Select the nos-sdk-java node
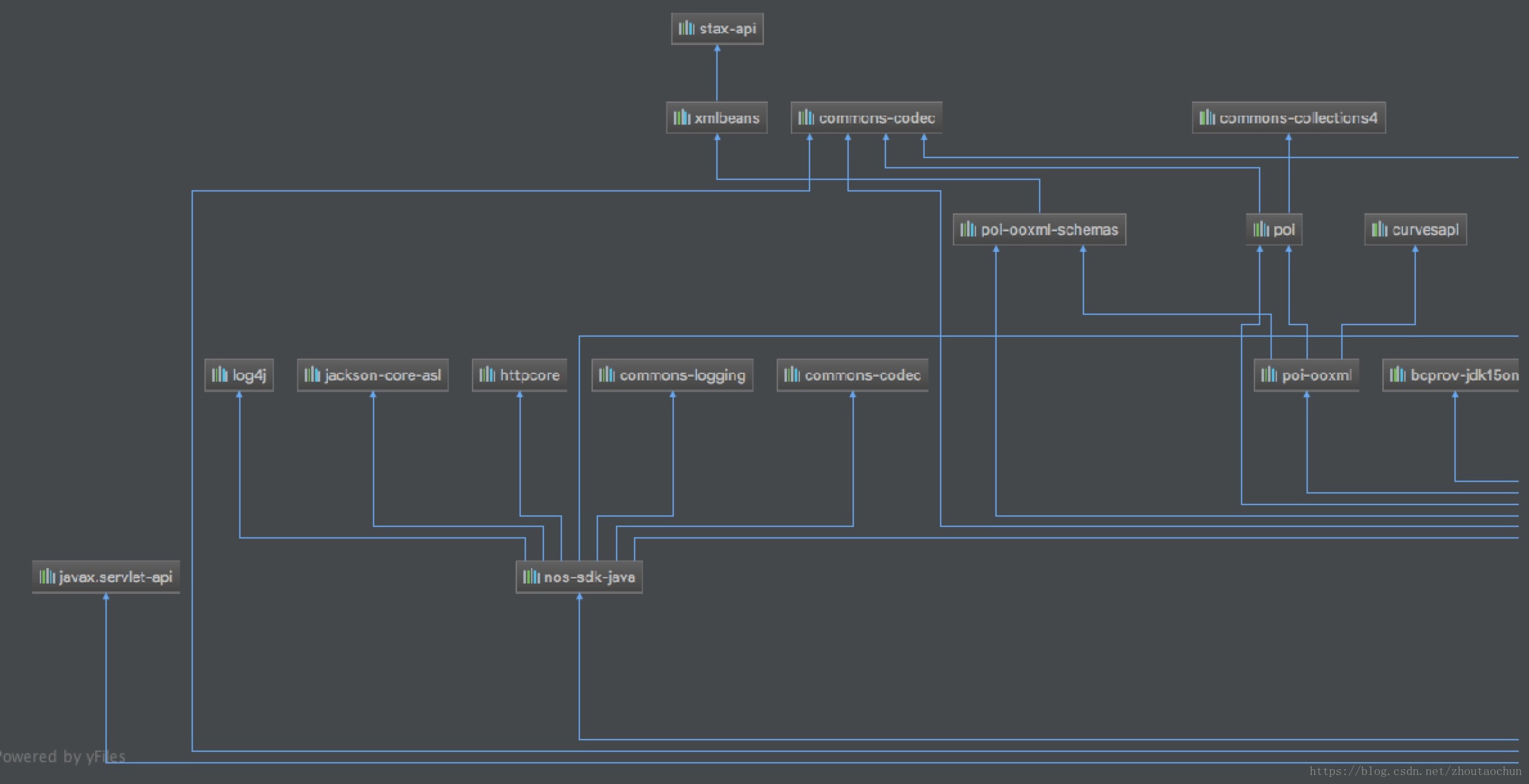Viewport: 1529px width, 784px height. [579, 576]
